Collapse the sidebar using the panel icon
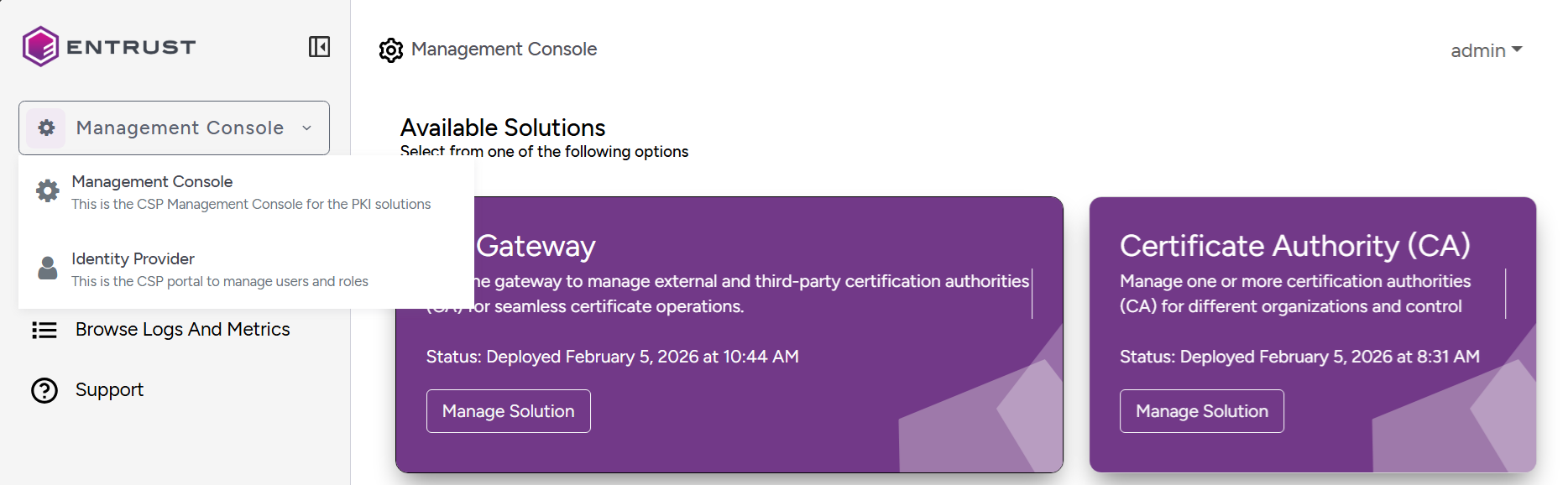 pos(319,47)
